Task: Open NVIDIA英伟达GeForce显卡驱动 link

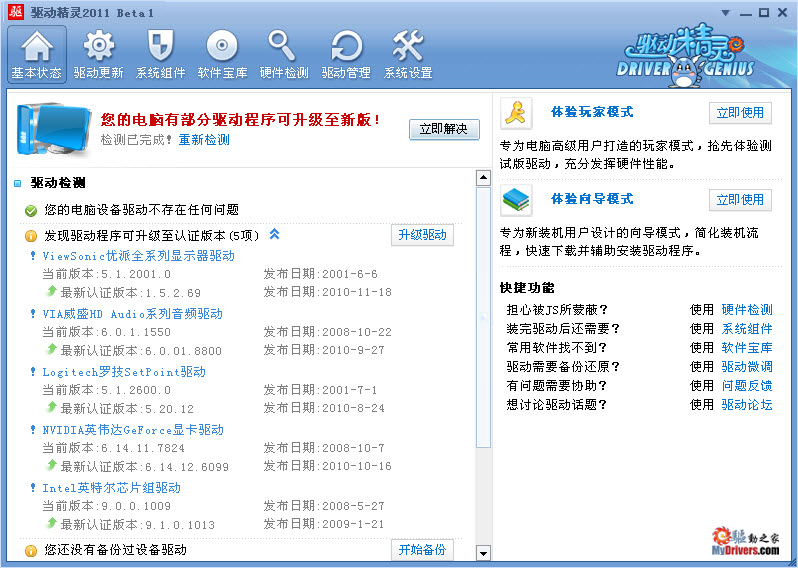Action: pos(133,430)
